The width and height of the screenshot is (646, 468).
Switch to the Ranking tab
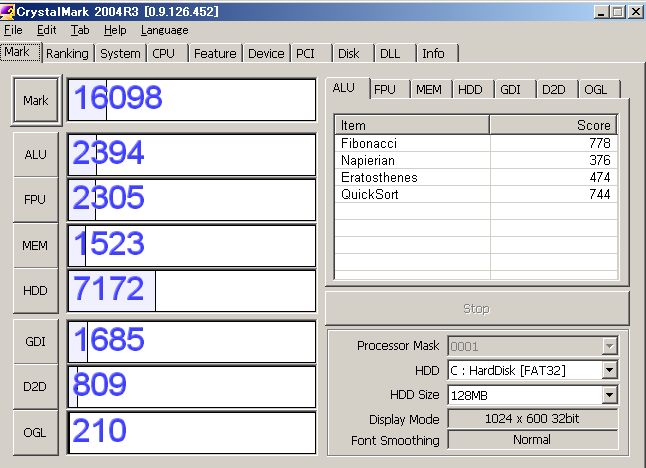tap(67, 54)
